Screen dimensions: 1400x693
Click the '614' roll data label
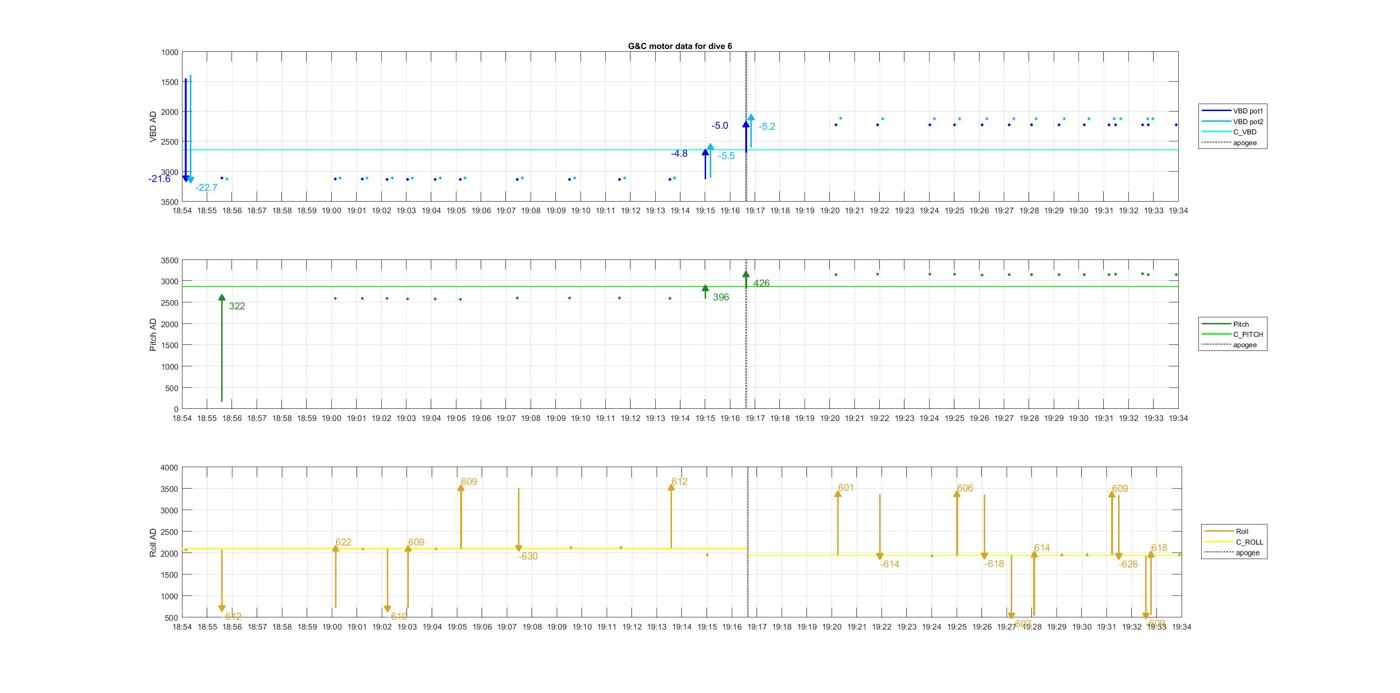[x=1042, y=548]
